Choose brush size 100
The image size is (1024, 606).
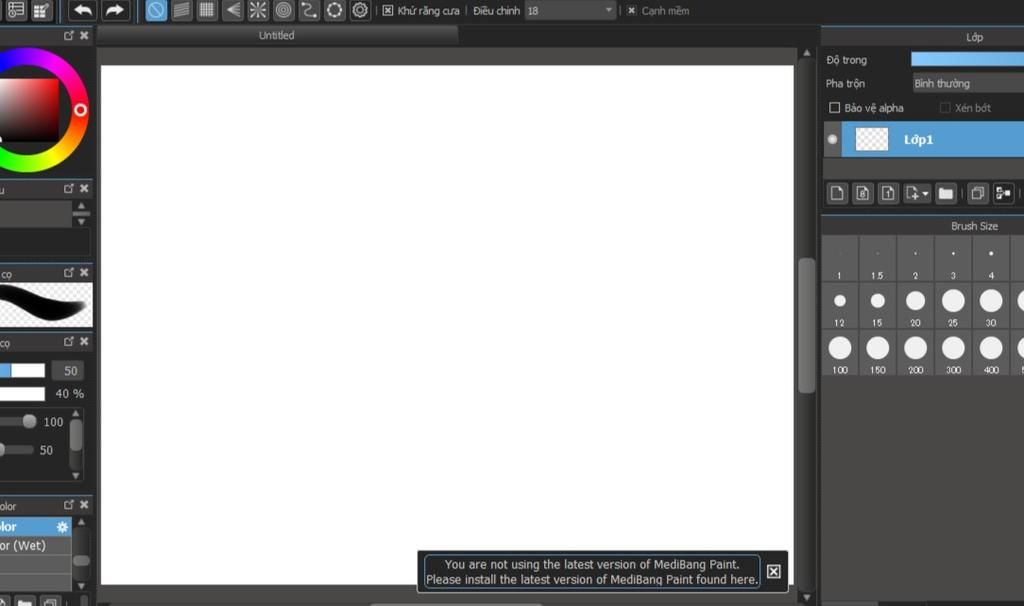tap(840, 353)
